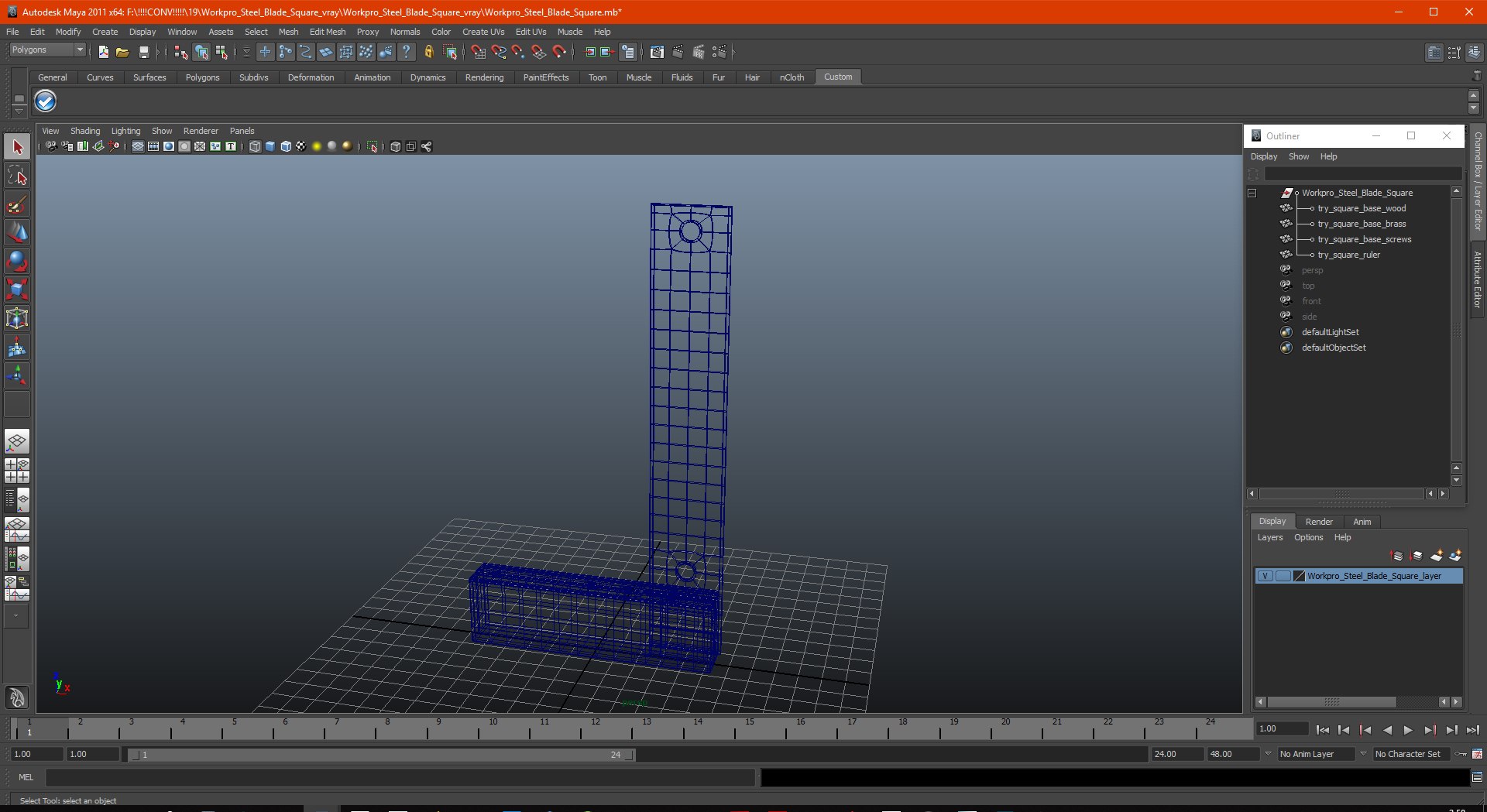
Task: Click move layer up icon
Action: pos(1397,555)
